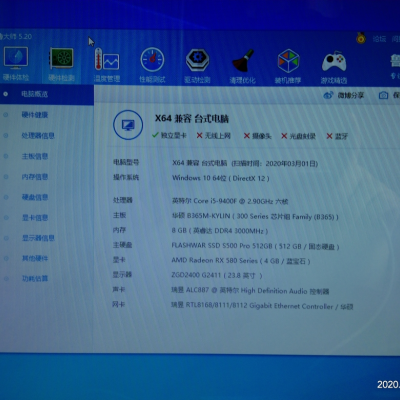
Task: Open 温度管理 thermometer icon
Action: (107, 59)
